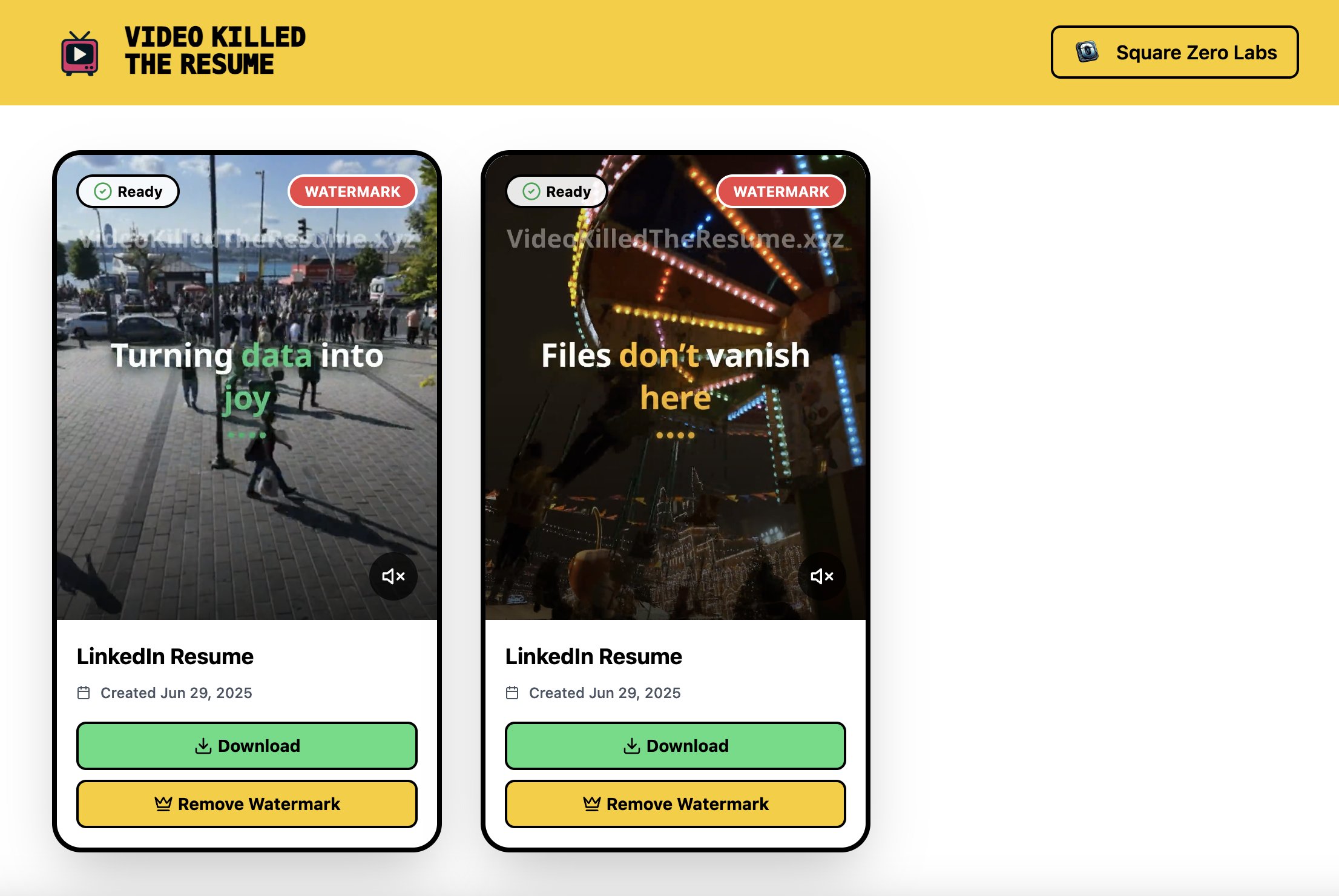Click calendar icon on second card's date
The image size is (1339, 896).
click(x=512, y=693)
